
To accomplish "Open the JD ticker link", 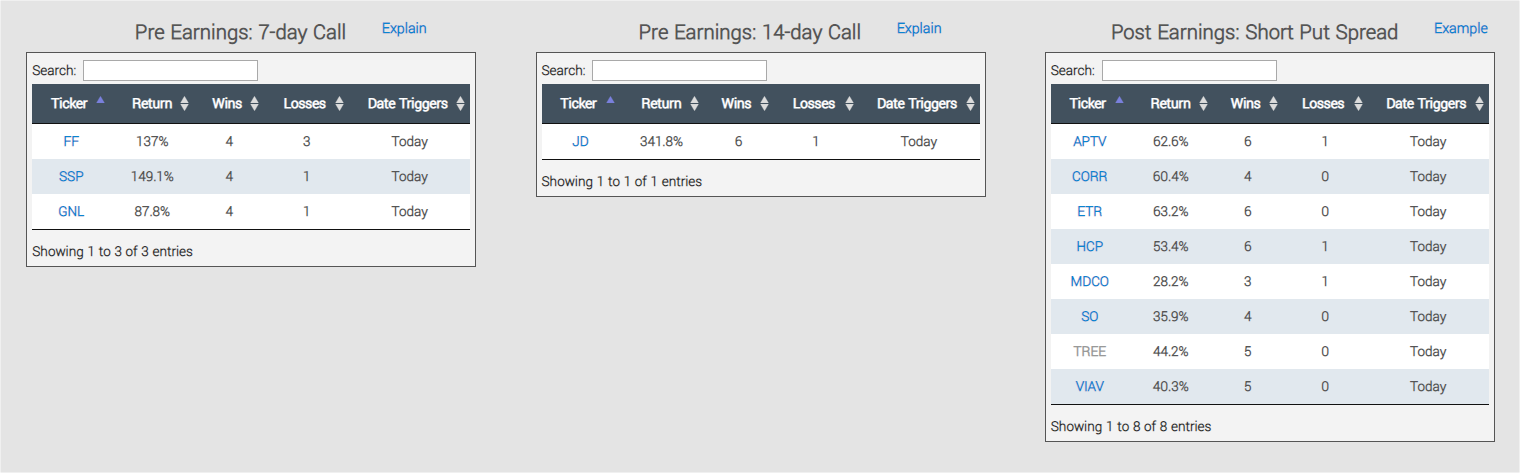I will click(580, 142).
